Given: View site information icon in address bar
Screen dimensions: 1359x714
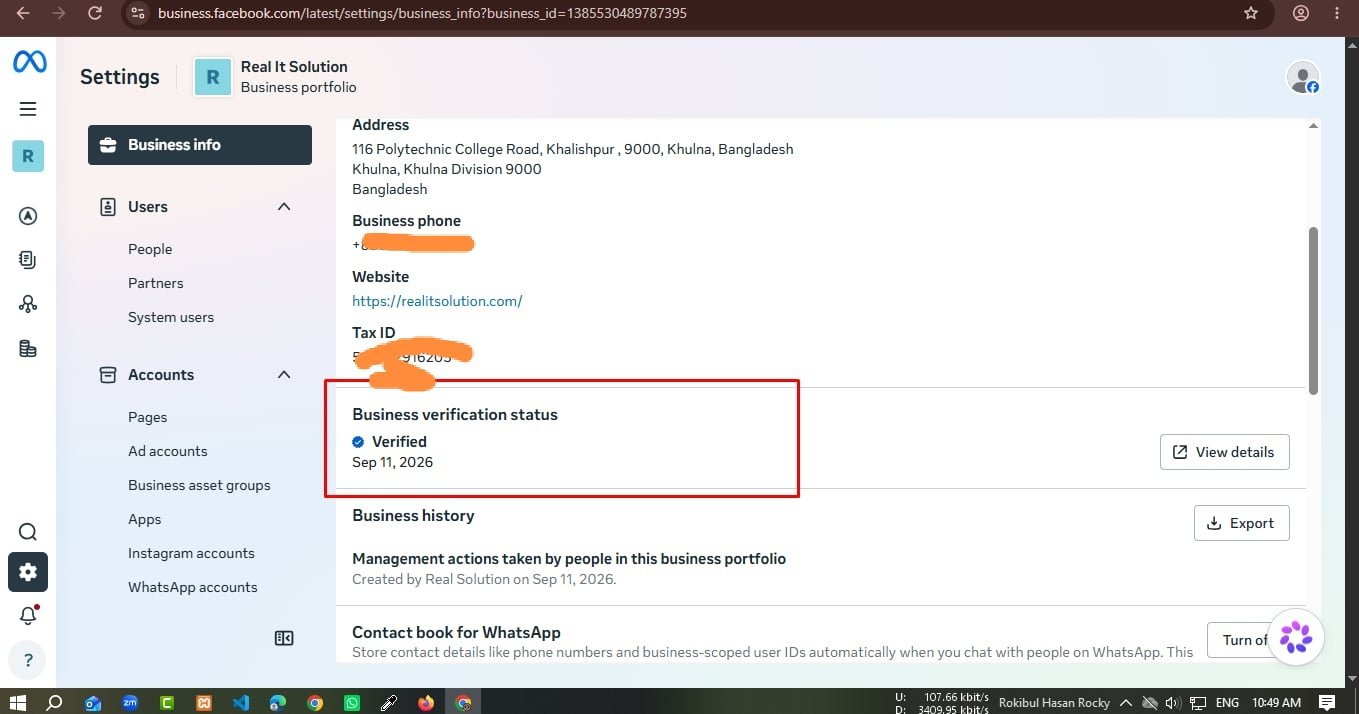Looking at the screenshot, I should (x=138, y=13).
